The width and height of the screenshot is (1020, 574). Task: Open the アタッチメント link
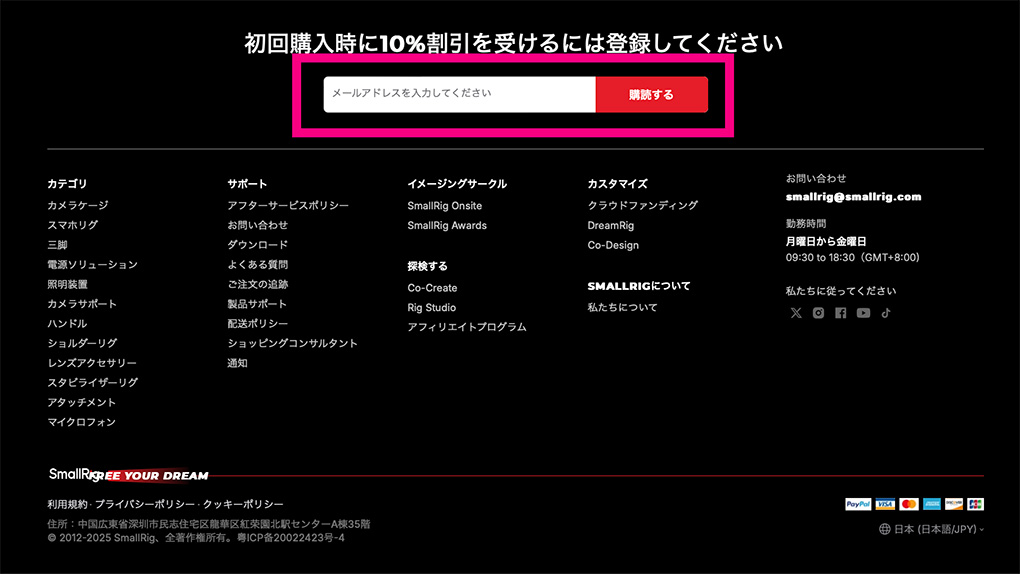81,402
